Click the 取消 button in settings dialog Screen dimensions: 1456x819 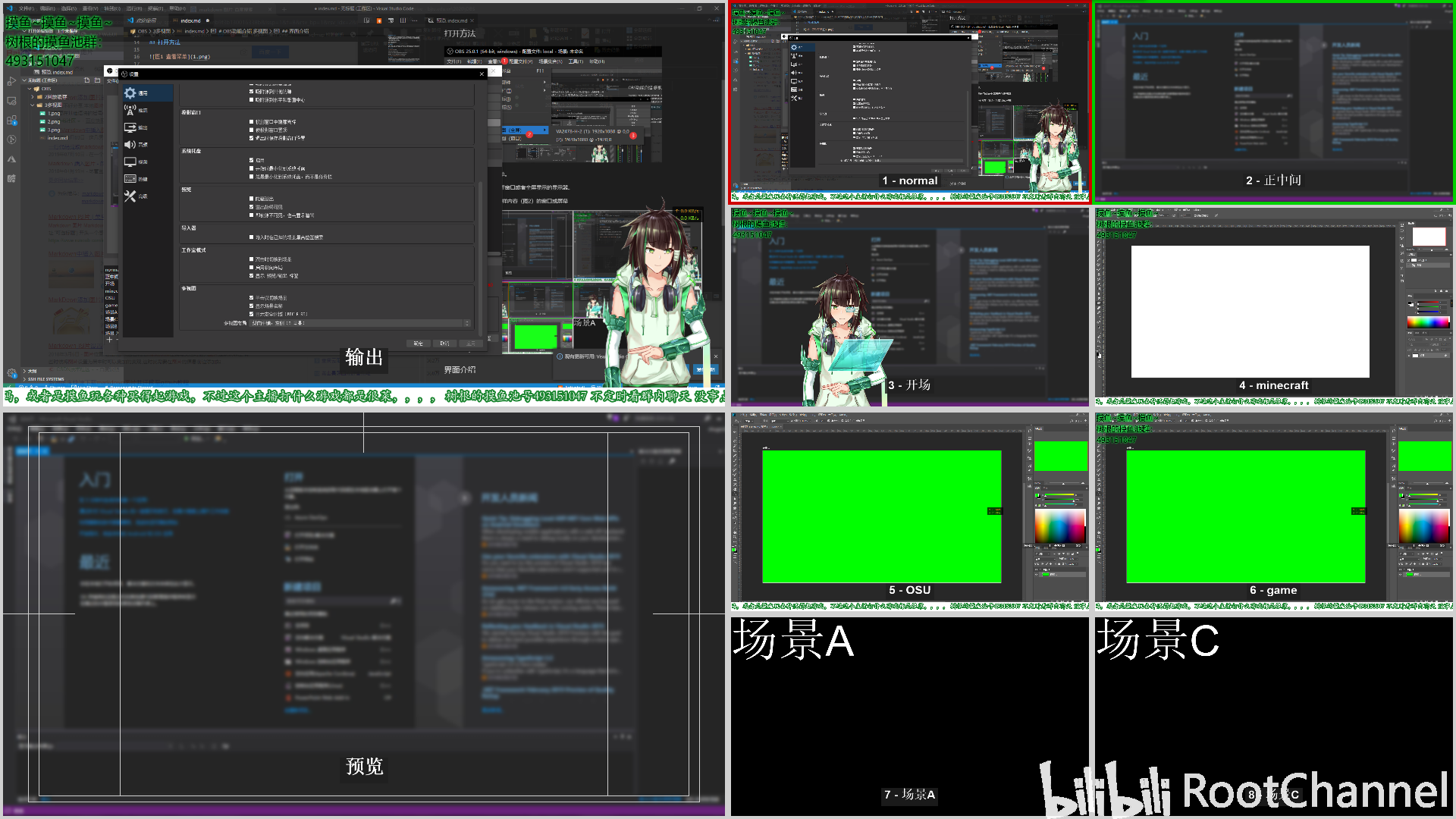tap(445, 344)
